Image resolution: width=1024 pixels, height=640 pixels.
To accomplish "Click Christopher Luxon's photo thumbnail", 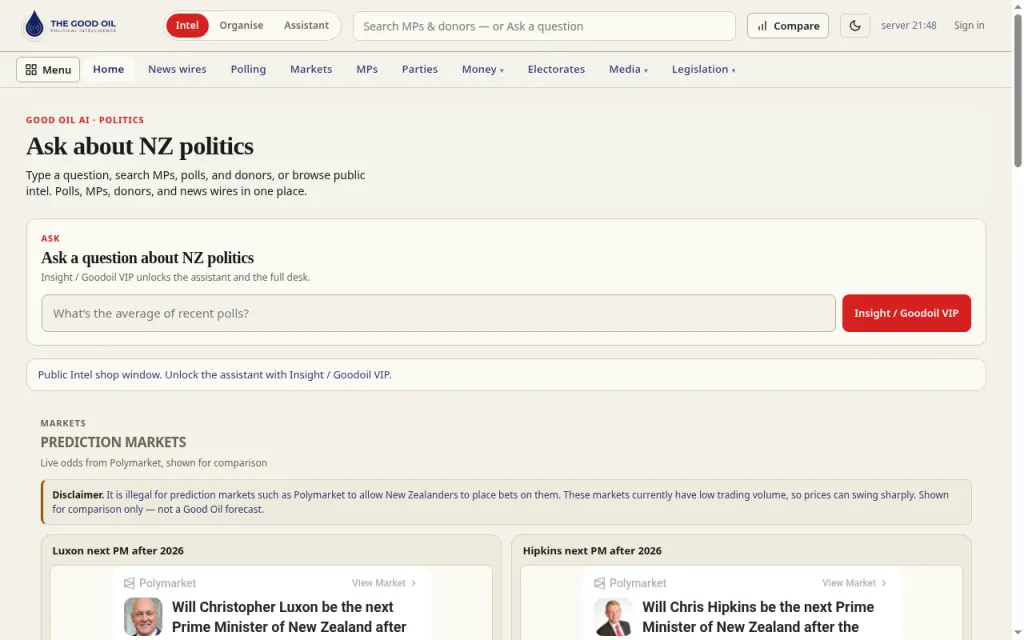I will click(143, 616).
